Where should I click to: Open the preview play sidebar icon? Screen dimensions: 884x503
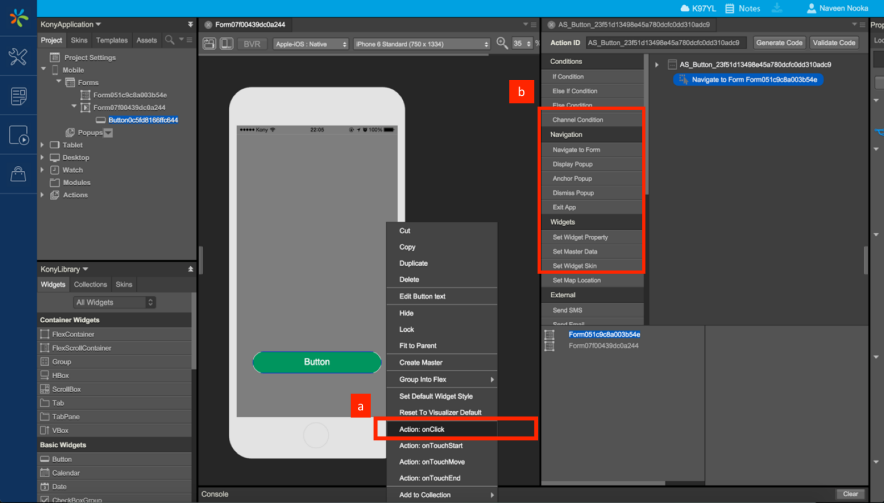click(18, 135)
